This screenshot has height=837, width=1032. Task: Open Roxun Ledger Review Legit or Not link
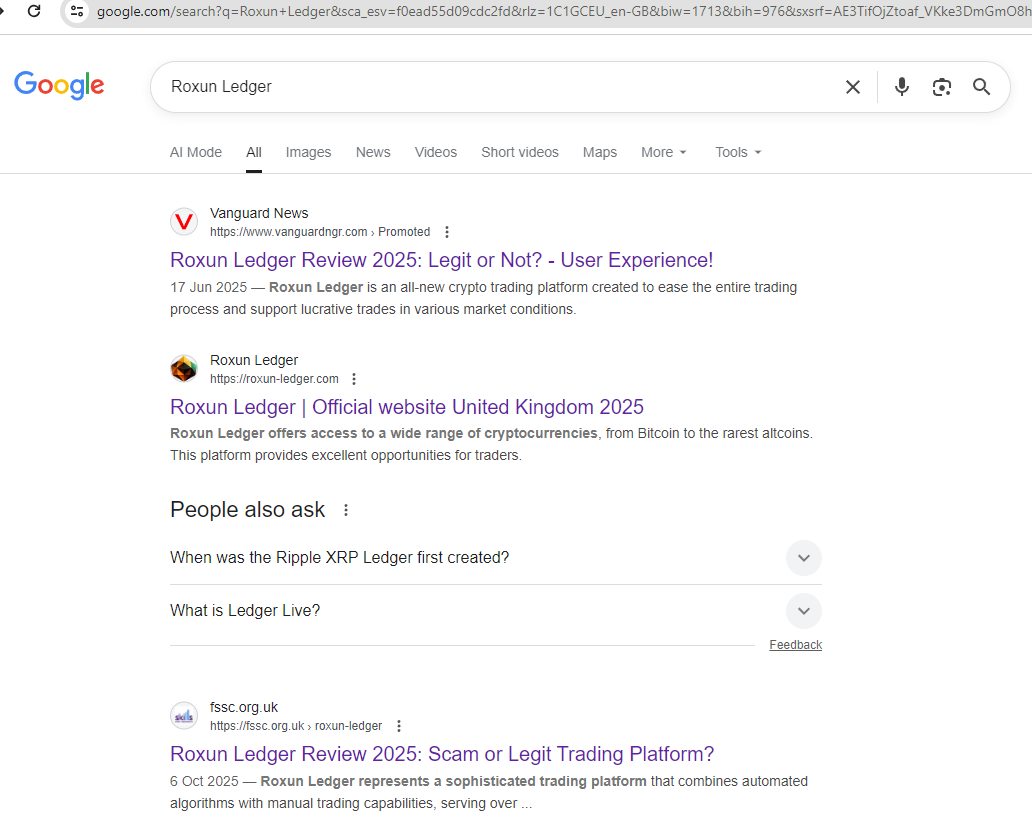point(442,260)
